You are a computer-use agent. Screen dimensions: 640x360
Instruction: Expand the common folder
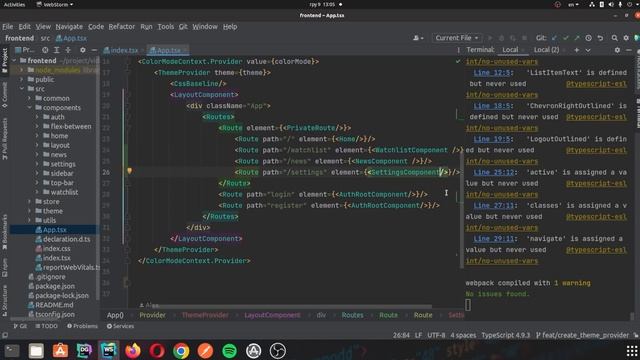pyautogui.click(x=30, y=98)
